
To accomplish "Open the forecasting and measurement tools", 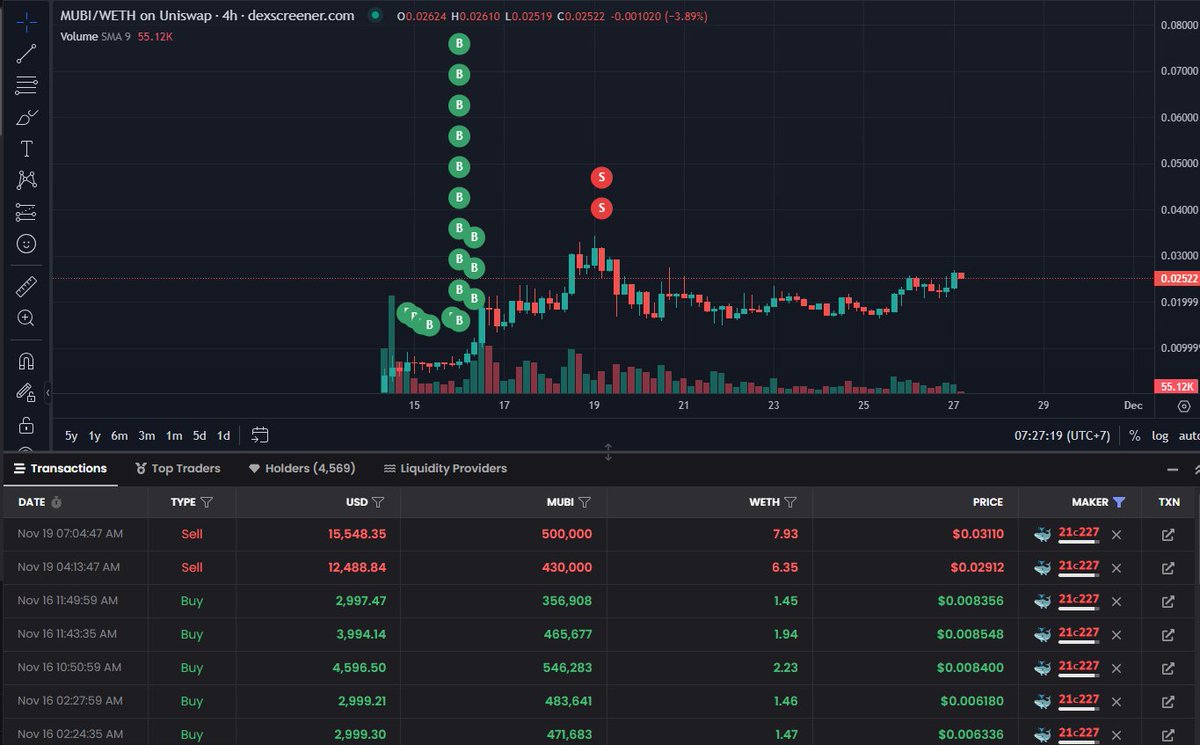I will (26, 212).
